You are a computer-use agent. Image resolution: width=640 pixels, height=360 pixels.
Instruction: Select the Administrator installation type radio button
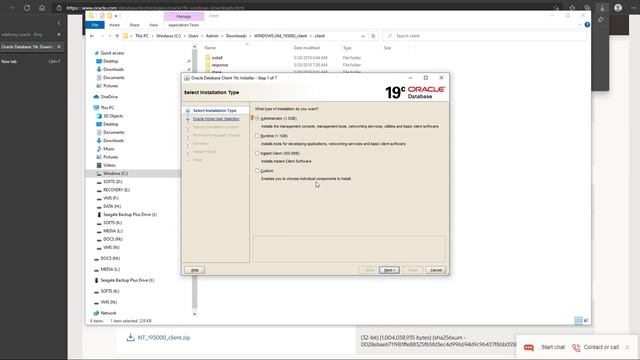(x=257, y=118)
